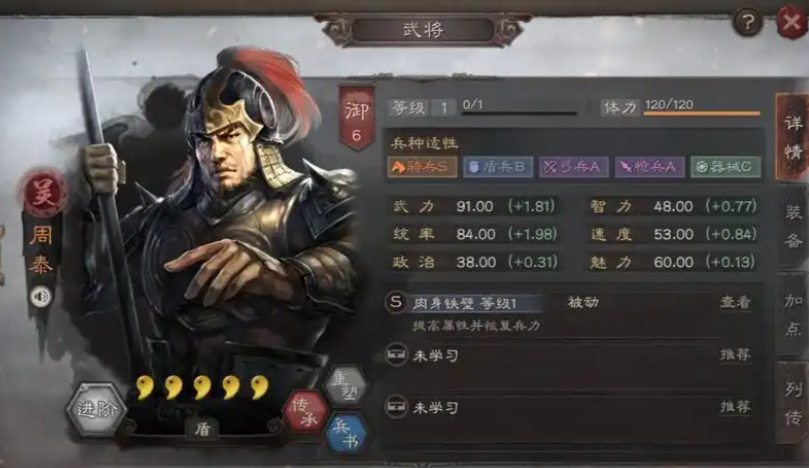Play 周泰 voice with speaker icon

click(41, 297)
